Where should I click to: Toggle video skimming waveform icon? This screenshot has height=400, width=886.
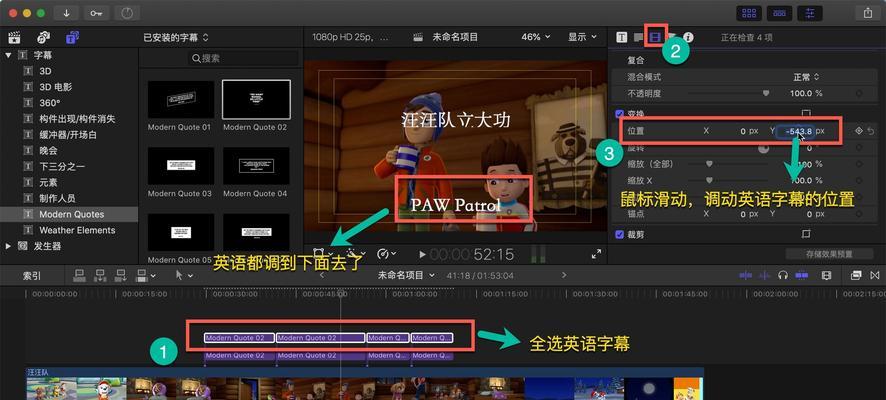tap(746, 275)
